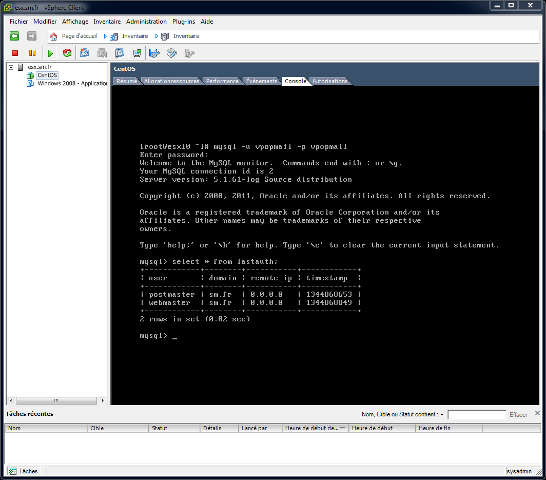The width and height of the screenshot is (546, 480).
Task: Sort tasks by the Lancé par column
Action: coord(260,428)
